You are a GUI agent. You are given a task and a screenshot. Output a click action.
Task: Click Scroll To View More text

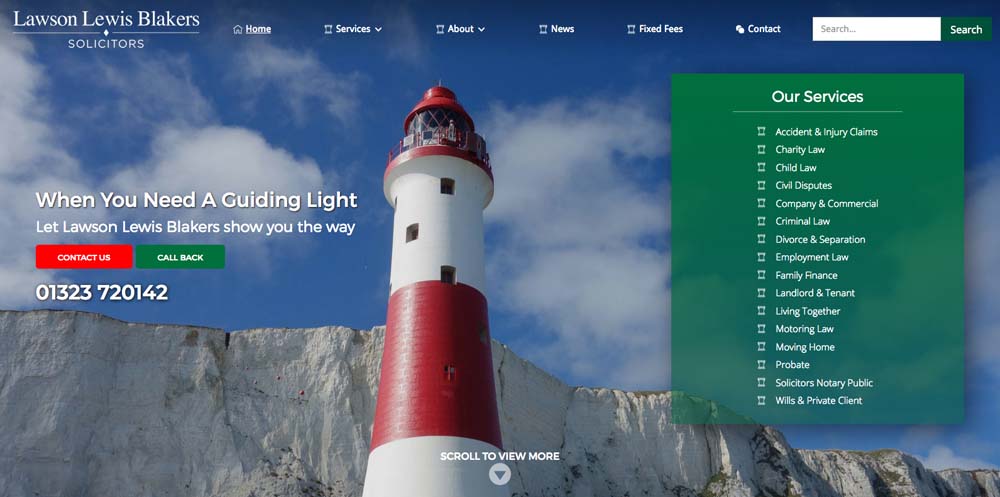pyautogui.click(x=500, y=456)
